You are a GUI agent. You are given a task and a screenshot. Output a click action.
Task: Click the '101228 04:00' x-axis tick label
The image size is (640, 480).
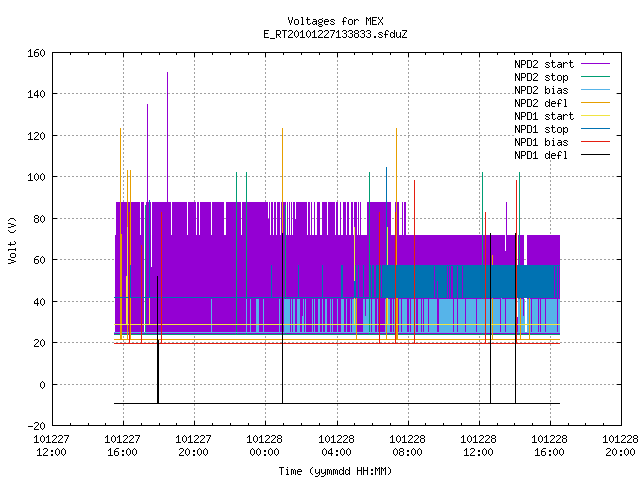click(336, 446)
